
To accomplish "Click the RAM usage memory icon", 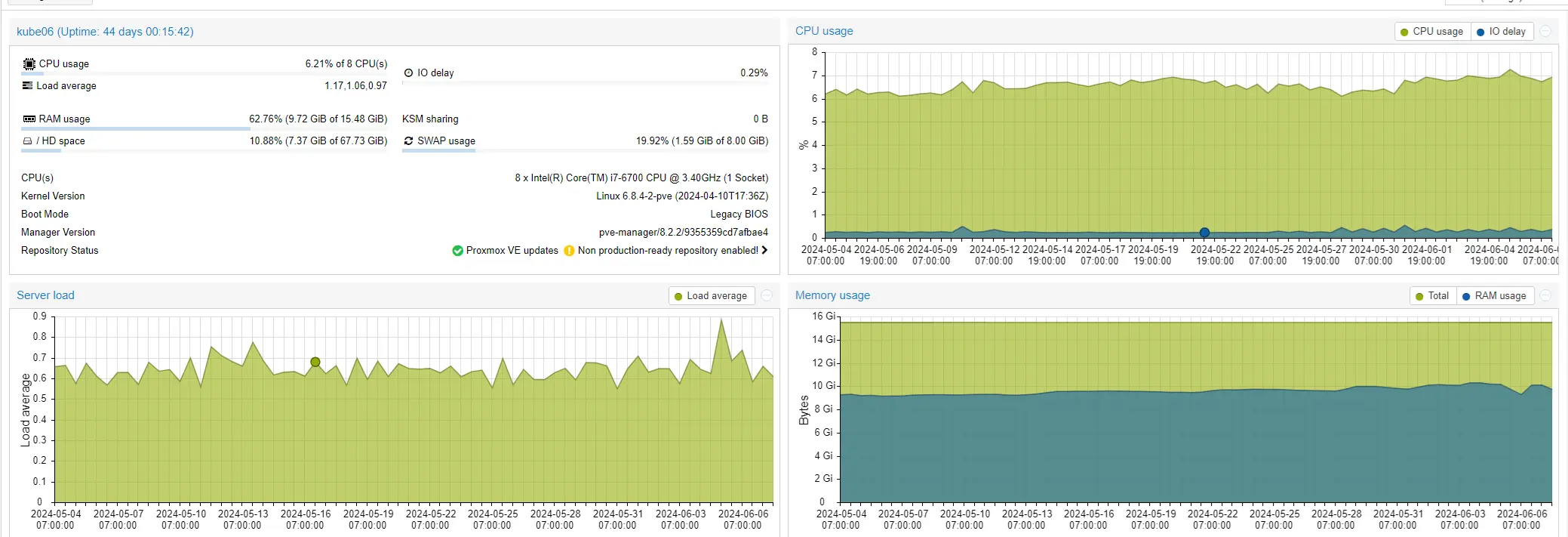I will [x=29, y=119].
